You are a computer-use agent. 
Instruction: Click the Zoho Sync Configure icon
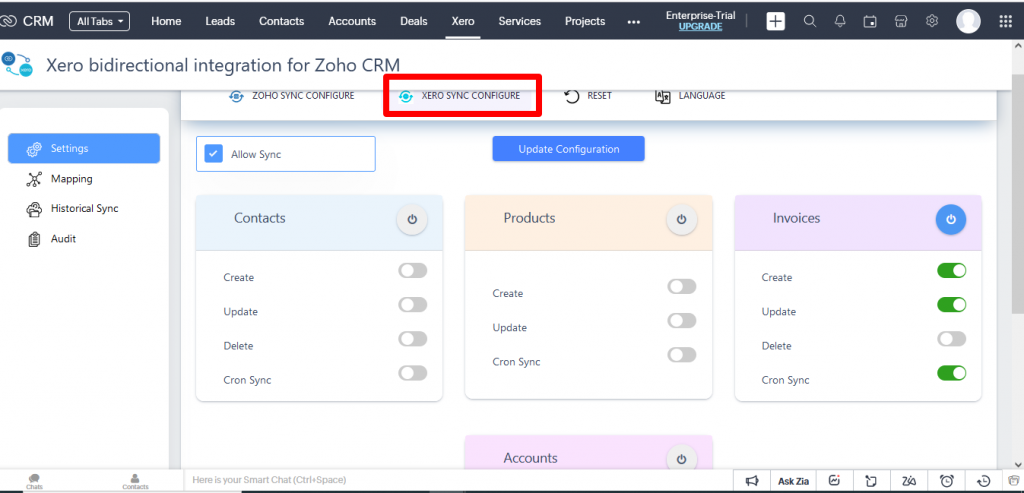pyautogui.click(x=236, y=97)
